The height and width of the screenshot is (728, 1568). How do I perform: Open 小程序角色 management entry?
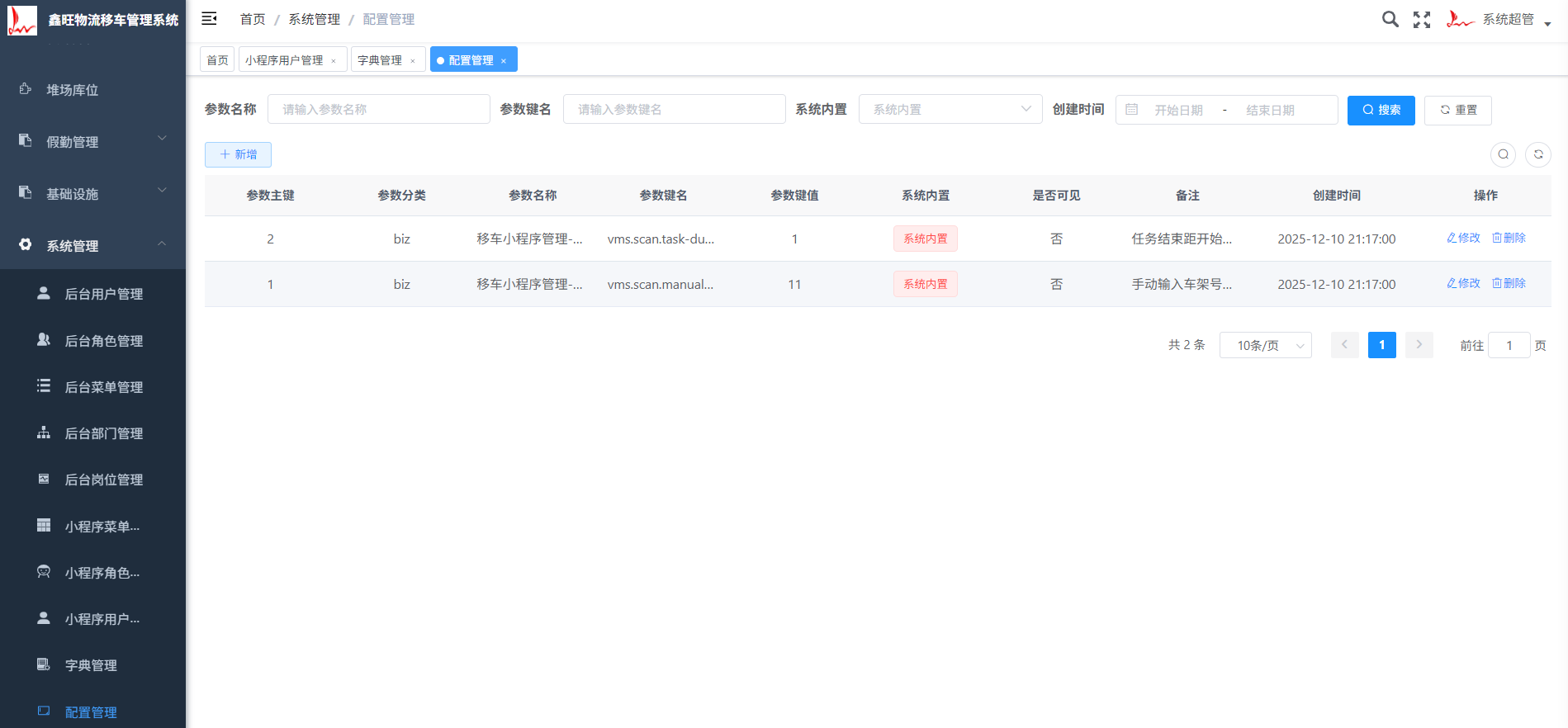pyautogui.click(x=92, y=573)
